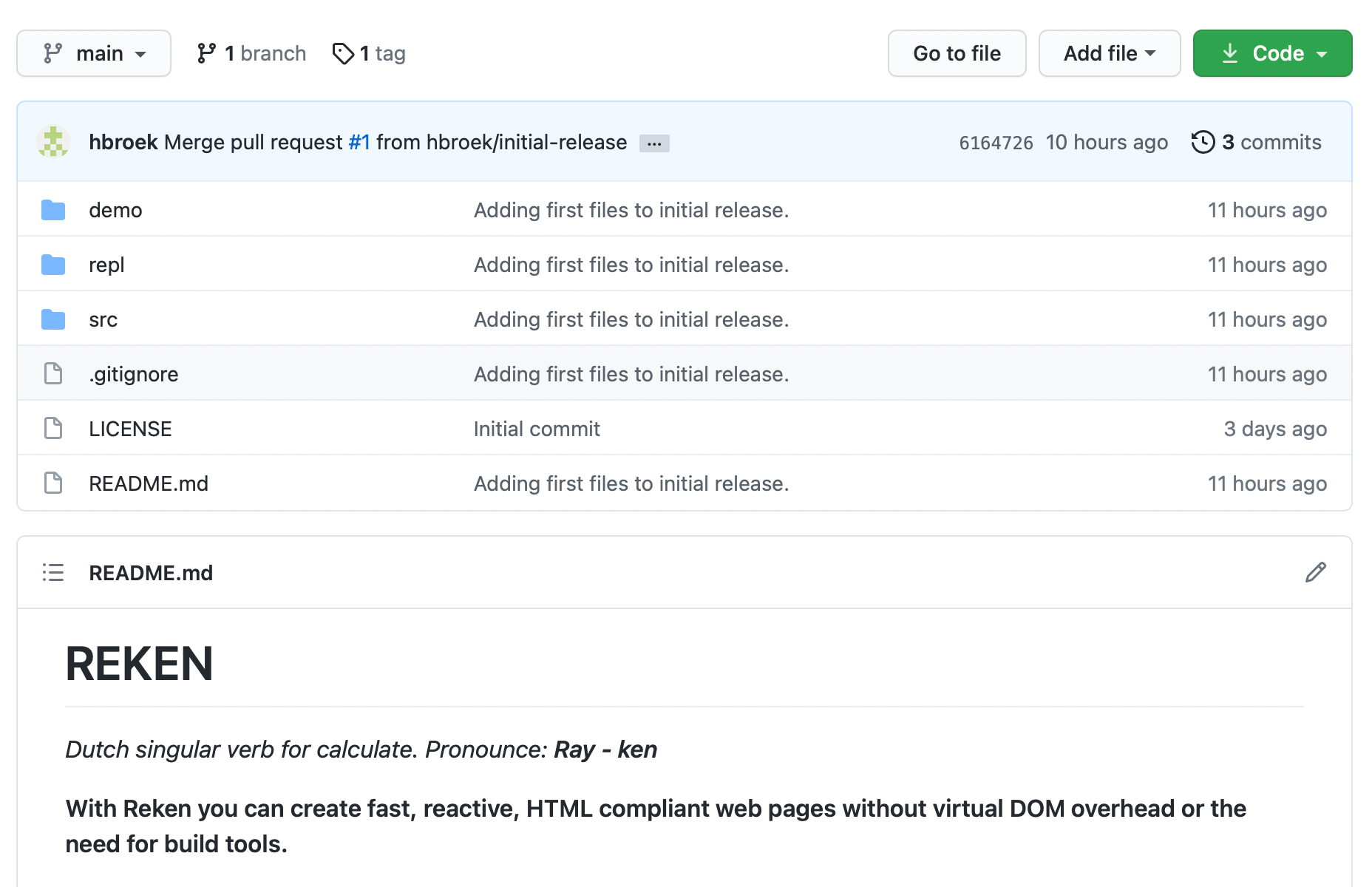Open the hbroek author link

123,142
